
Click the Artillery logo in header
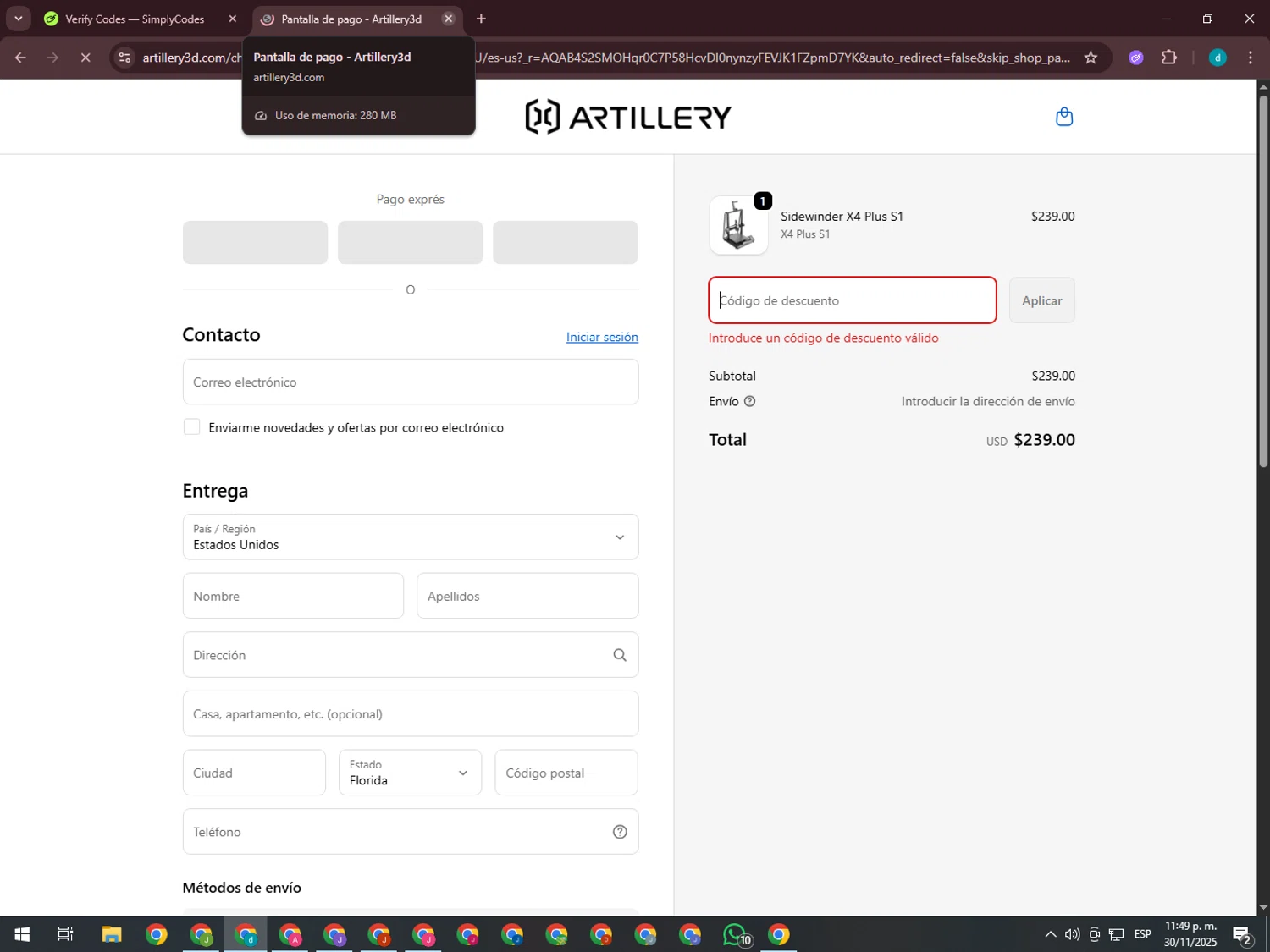coord(628,117)
